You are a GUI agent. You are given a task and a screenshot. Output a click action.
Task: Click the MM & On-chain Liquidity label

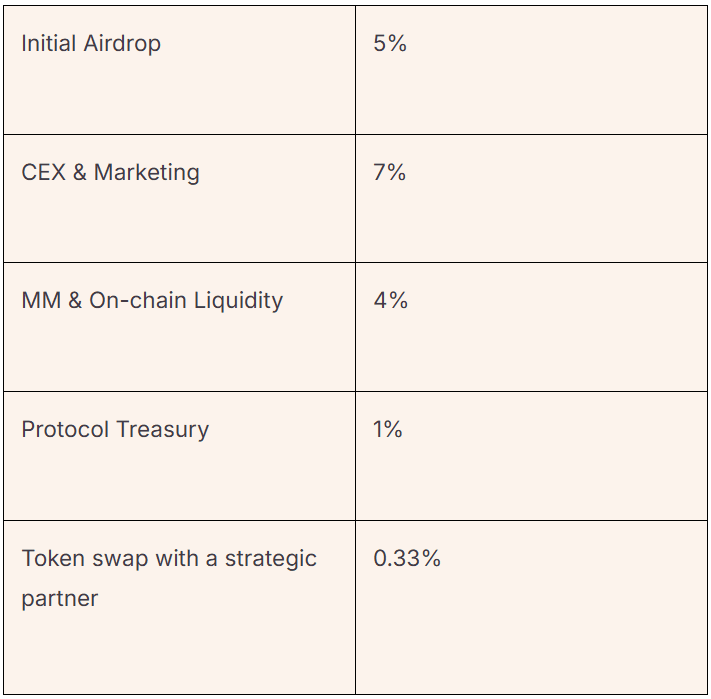point(152,301)
